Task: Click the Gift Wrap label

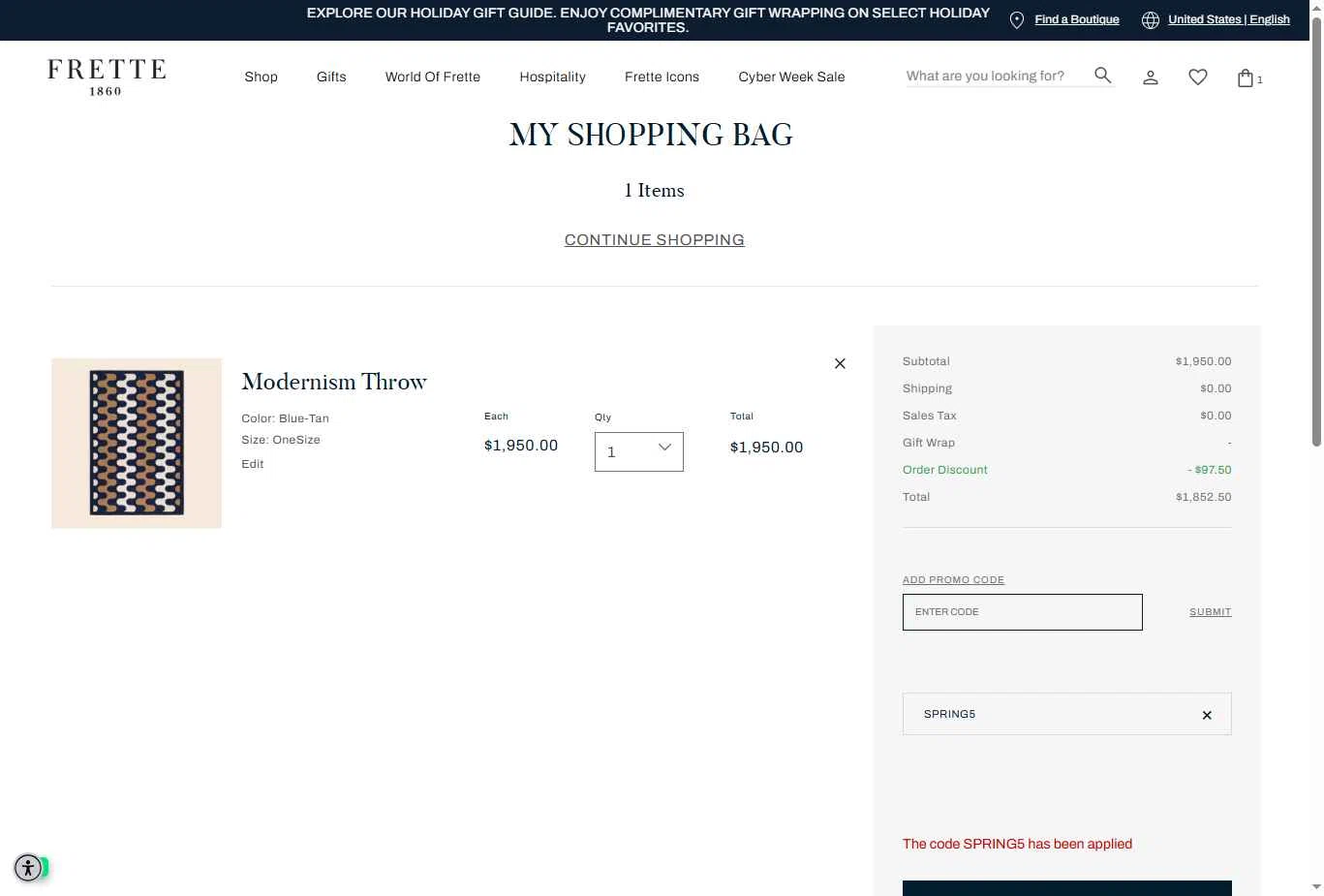Action: coord(929,443)
